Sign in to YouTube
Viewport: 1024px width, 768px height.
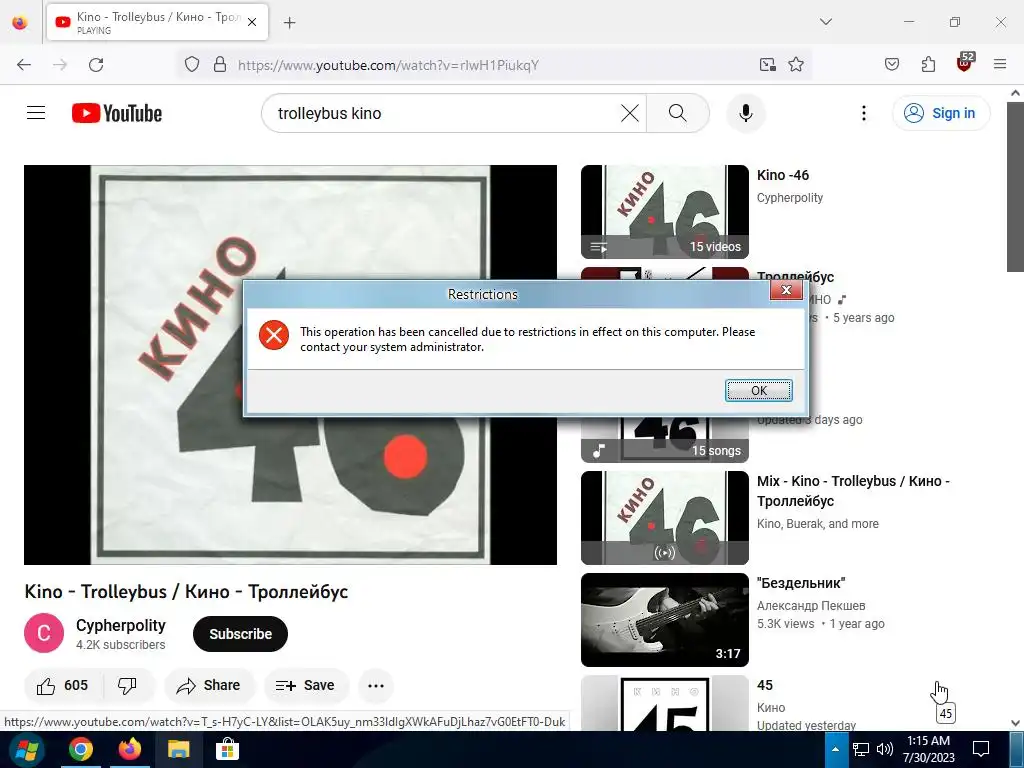940,113
